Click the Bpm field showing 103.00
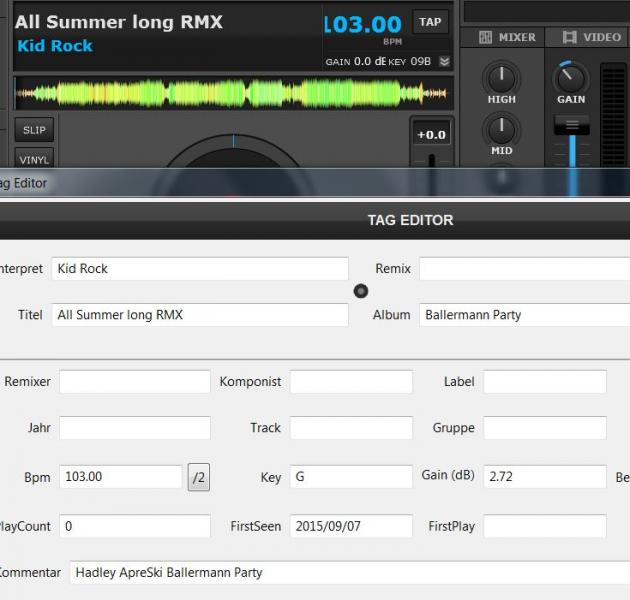 (120, 477)
